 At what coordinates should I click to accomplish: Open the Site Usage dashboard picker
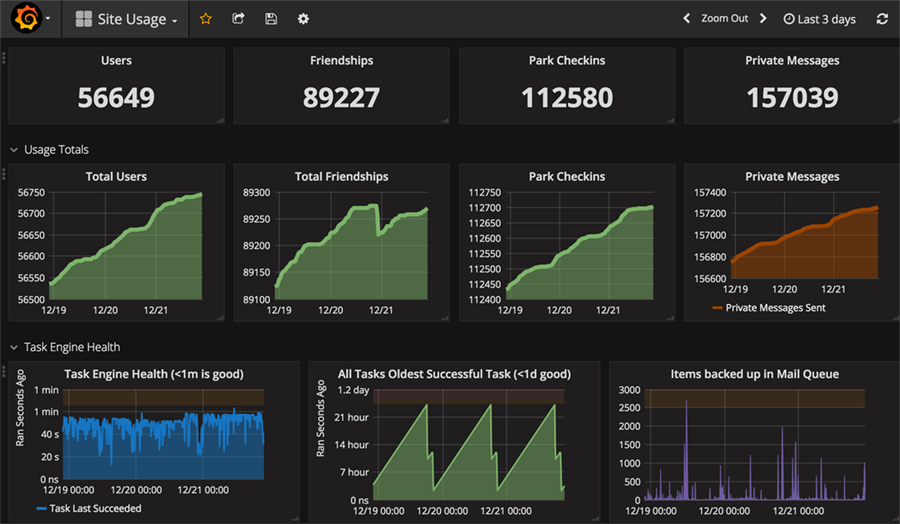pos(126,19)
